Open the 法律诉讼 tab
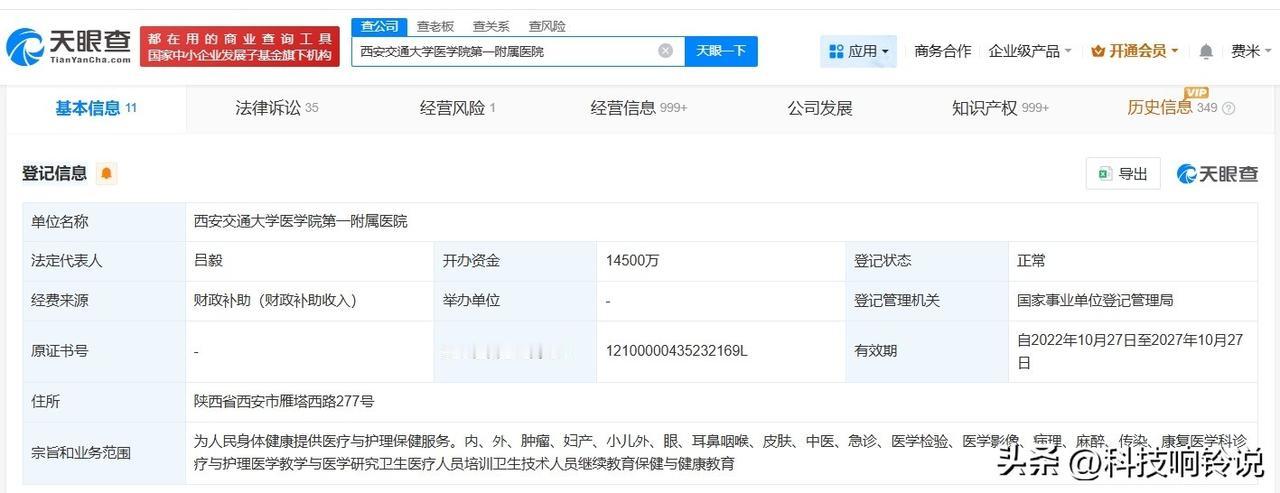1280x493 pixels. tap(277, 108)
